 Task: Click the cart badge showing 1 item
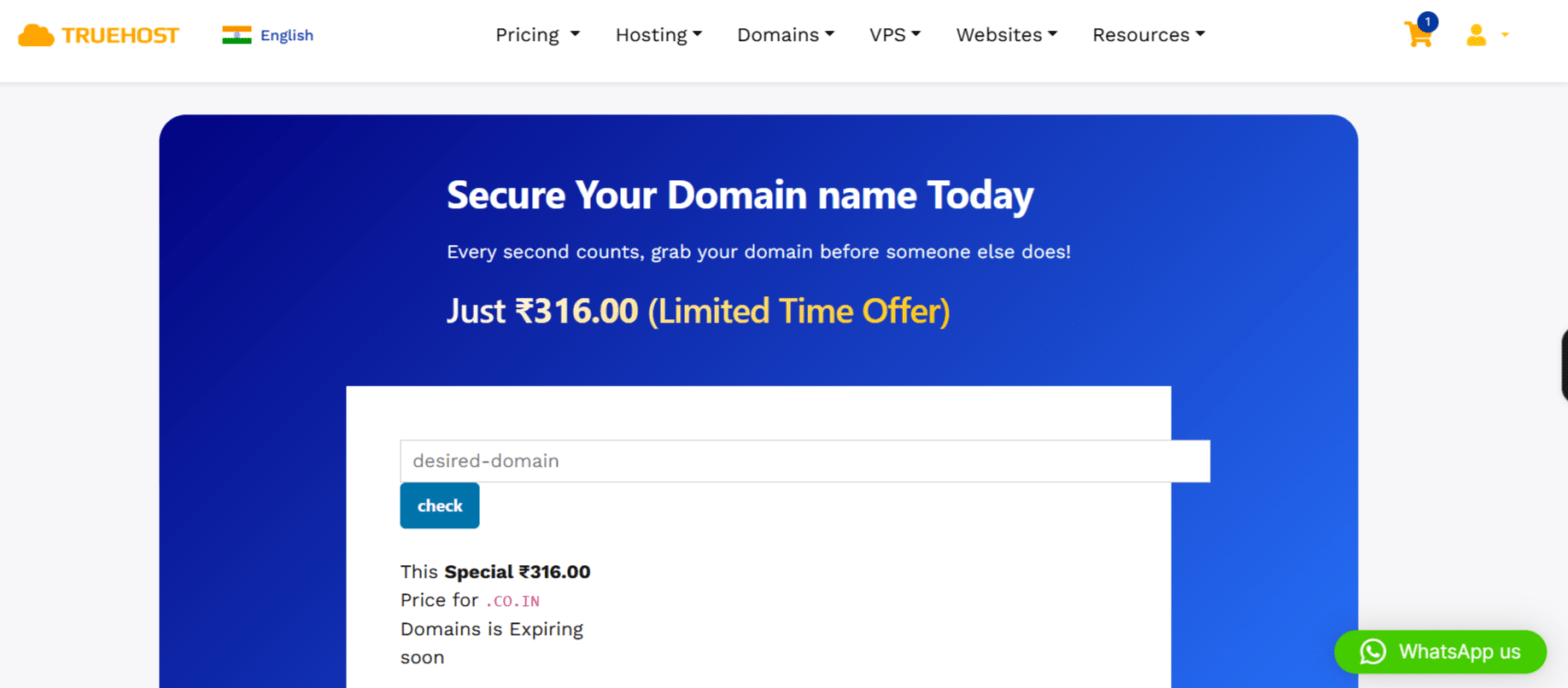point(1428,20)
